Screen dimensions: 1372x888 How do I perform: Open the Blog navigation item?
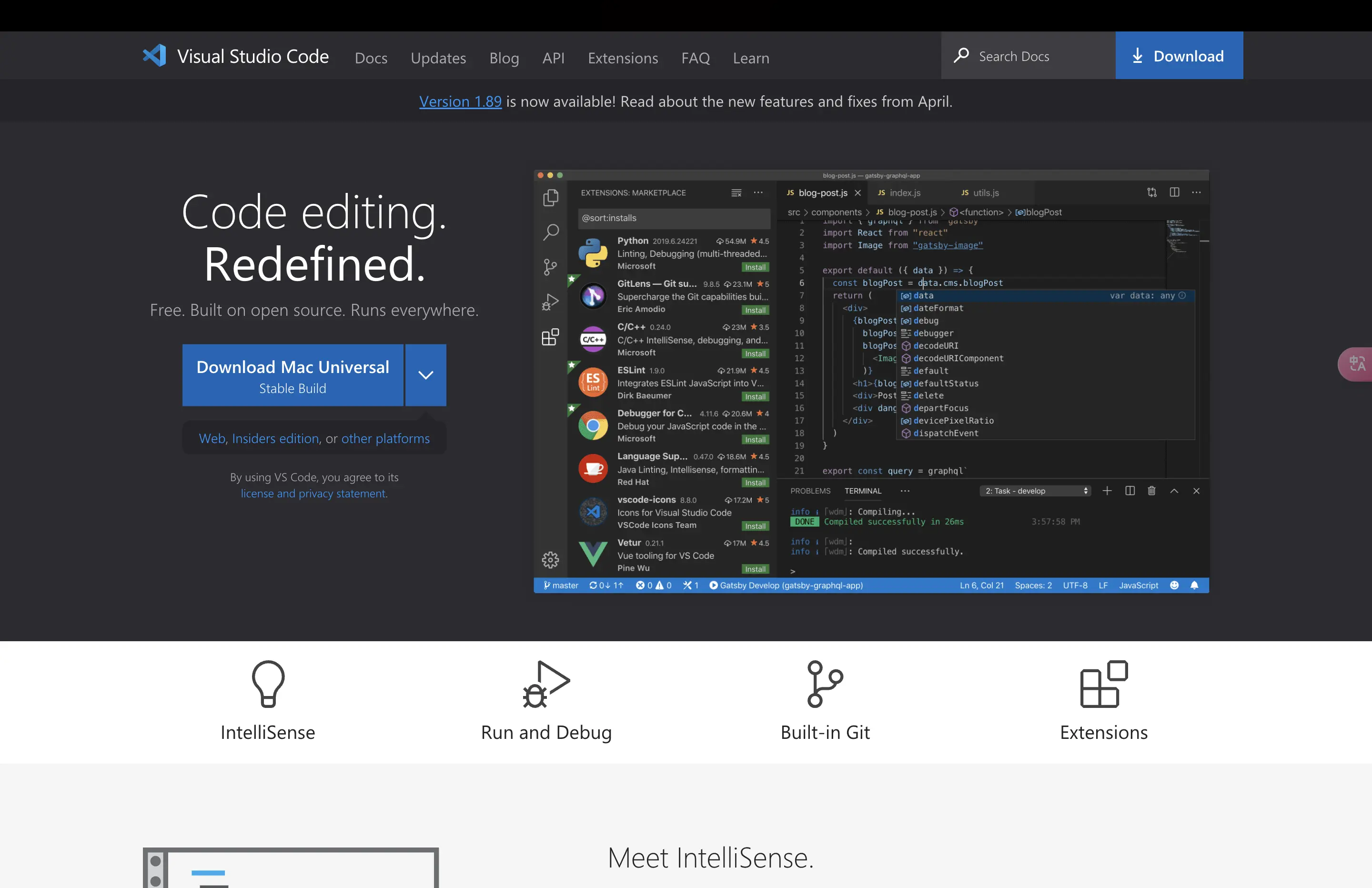504,58
